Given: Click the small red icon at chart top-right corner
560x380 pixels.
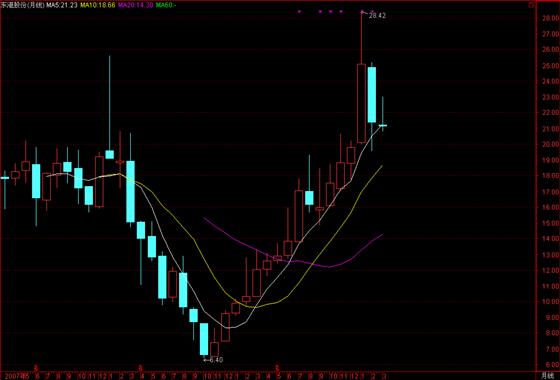Looking at the screenshot, I should (x=531, y=5).
